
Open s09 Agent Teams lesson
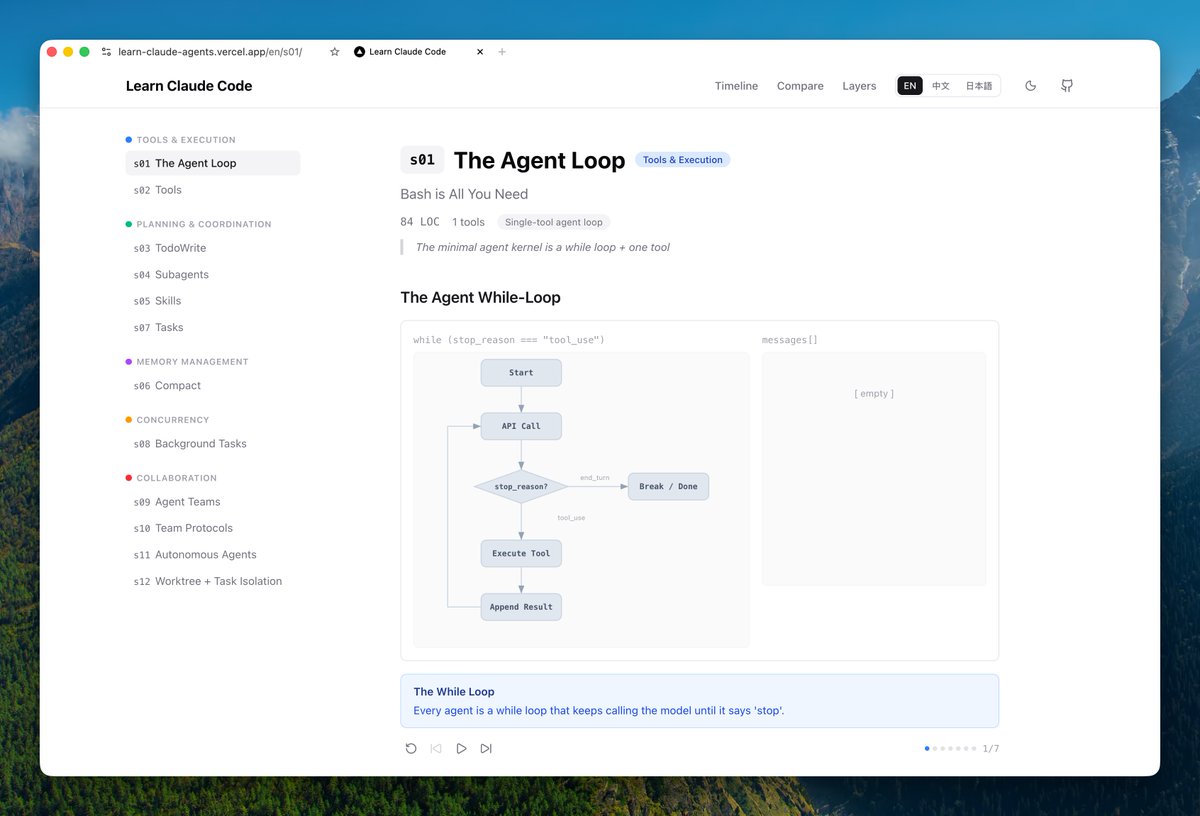coord(213,502)
